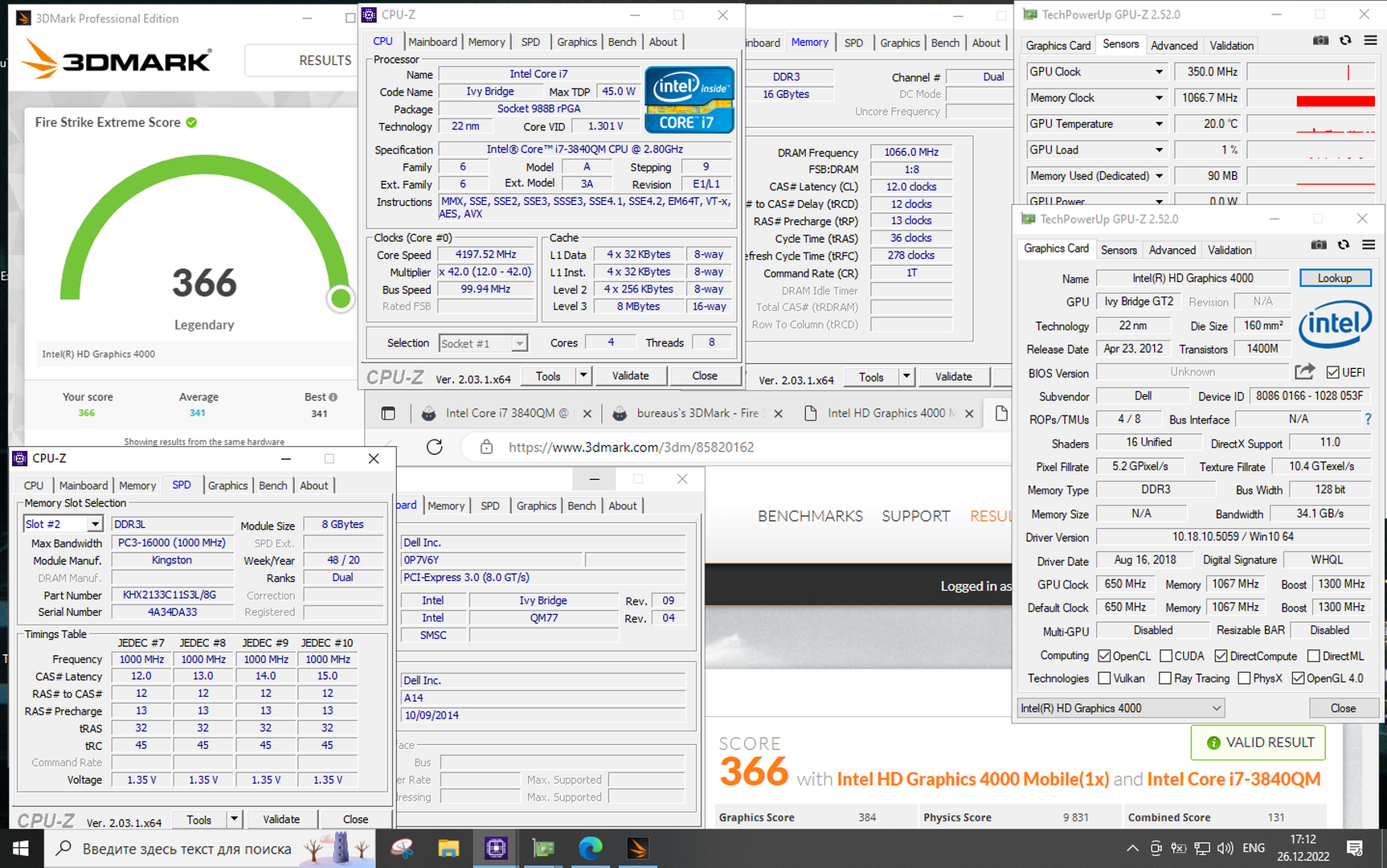The width and height of the screenshot is (1387, 868).
Task: Click the screenshot camera icon in front GPU-Z window
Action: click(x=1319, y=245)
